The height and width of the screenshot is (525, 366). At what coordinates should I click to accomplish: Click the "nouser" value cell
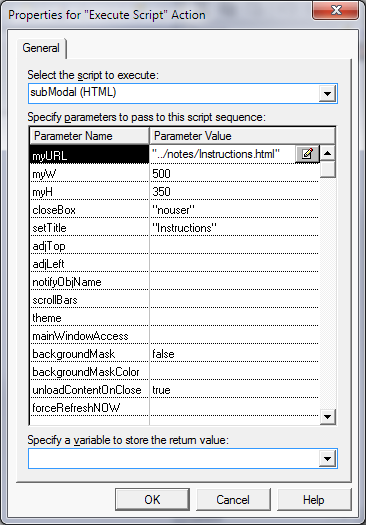(234, 210)
